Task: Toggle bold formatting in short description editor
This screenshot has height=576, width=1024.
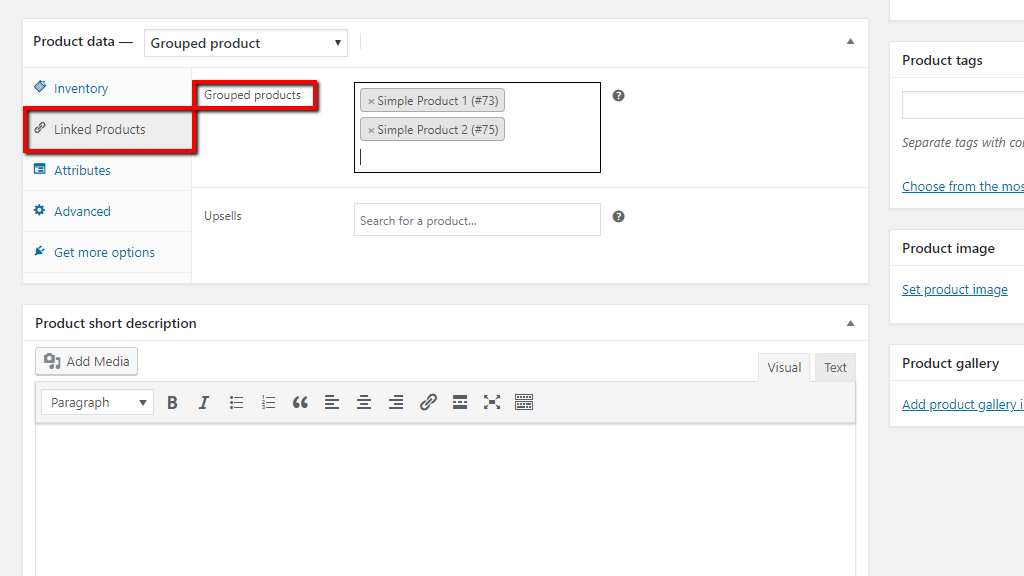Action: [172, 402]
